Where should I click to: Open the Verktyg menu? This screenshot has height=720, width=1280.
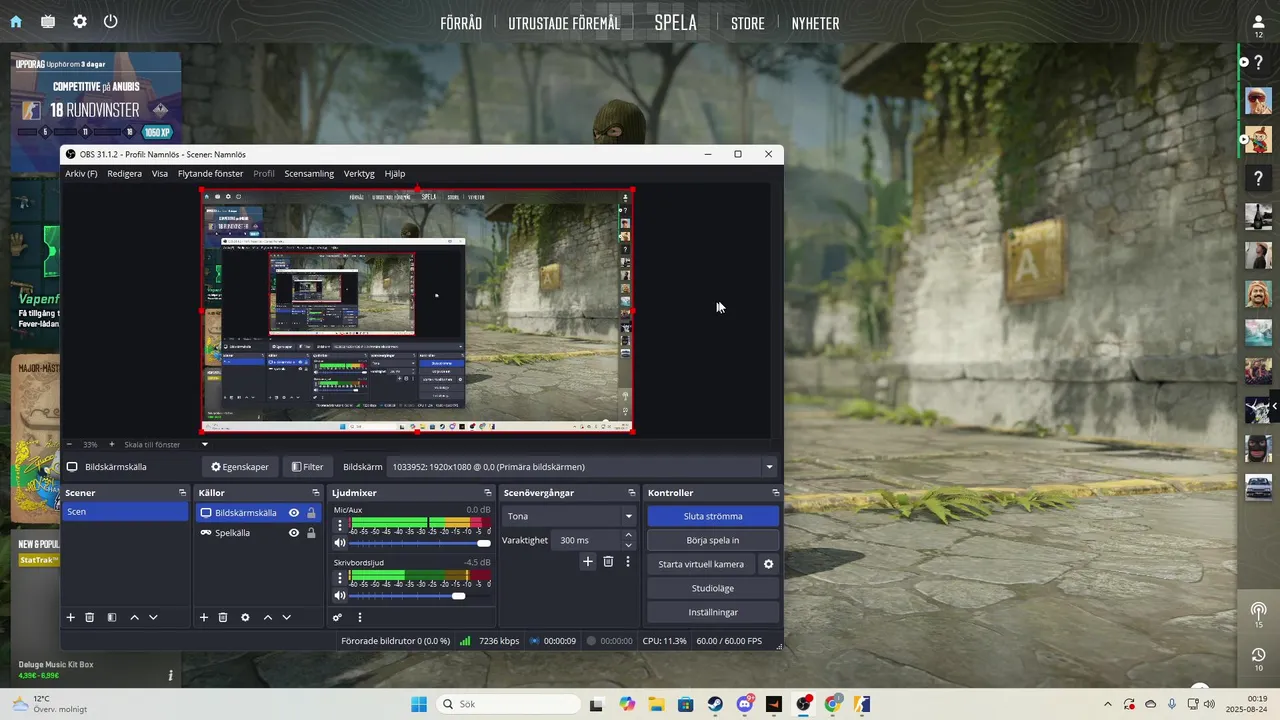tap(359, 174)
